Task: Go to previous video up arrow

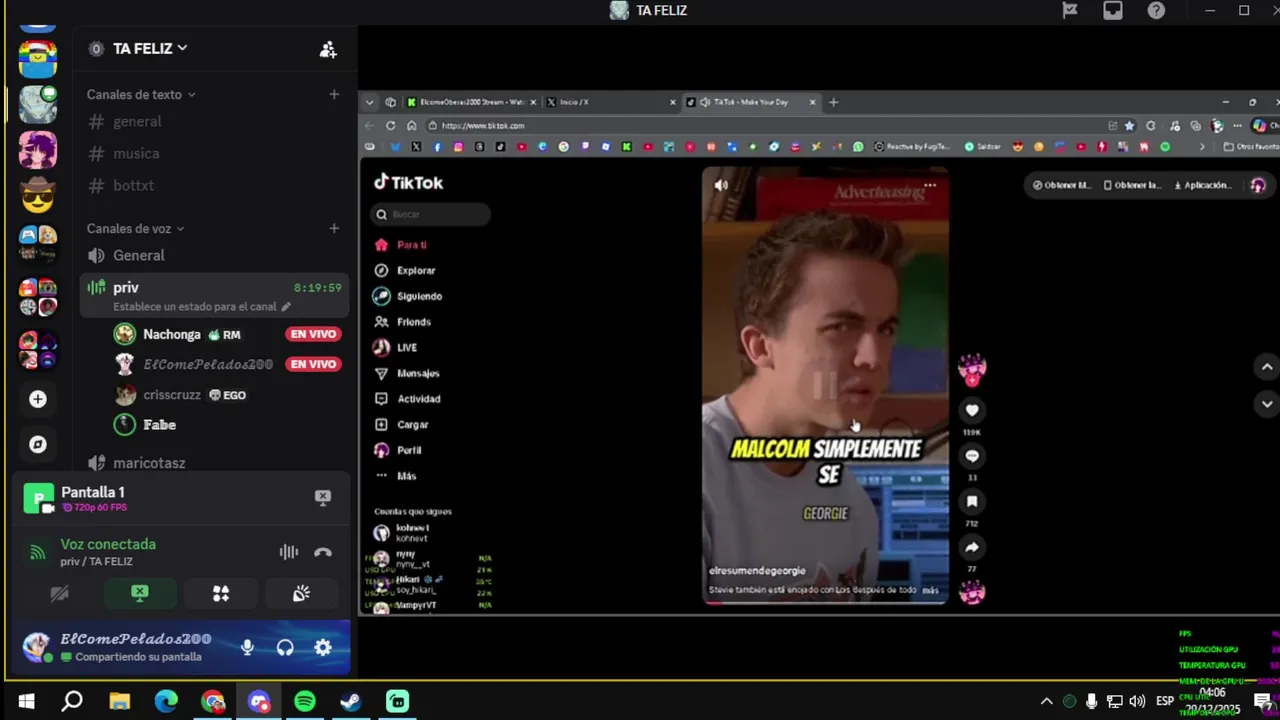Action: (x=1267, y=367)
